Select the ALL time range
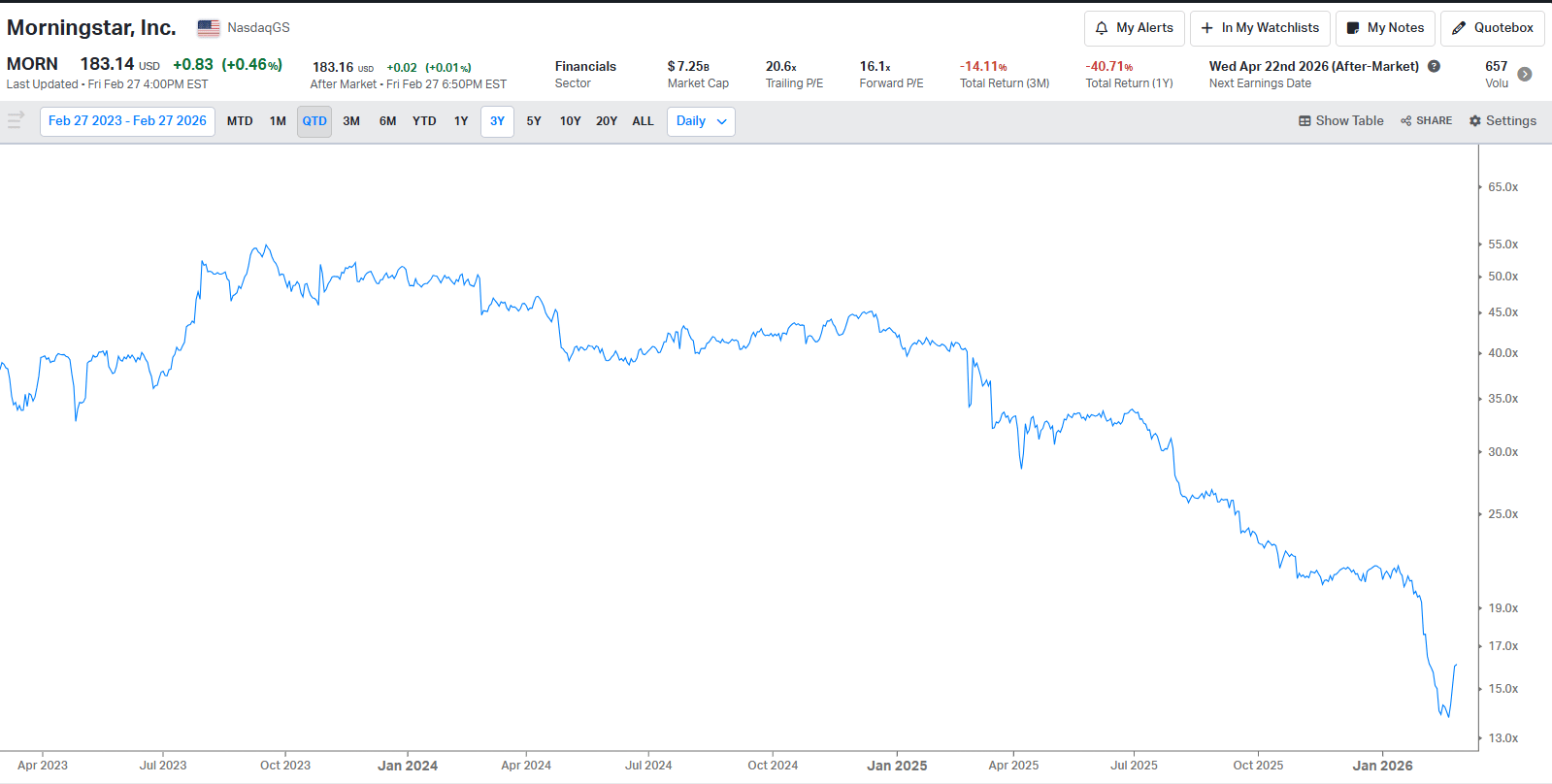 click(643, 121)
